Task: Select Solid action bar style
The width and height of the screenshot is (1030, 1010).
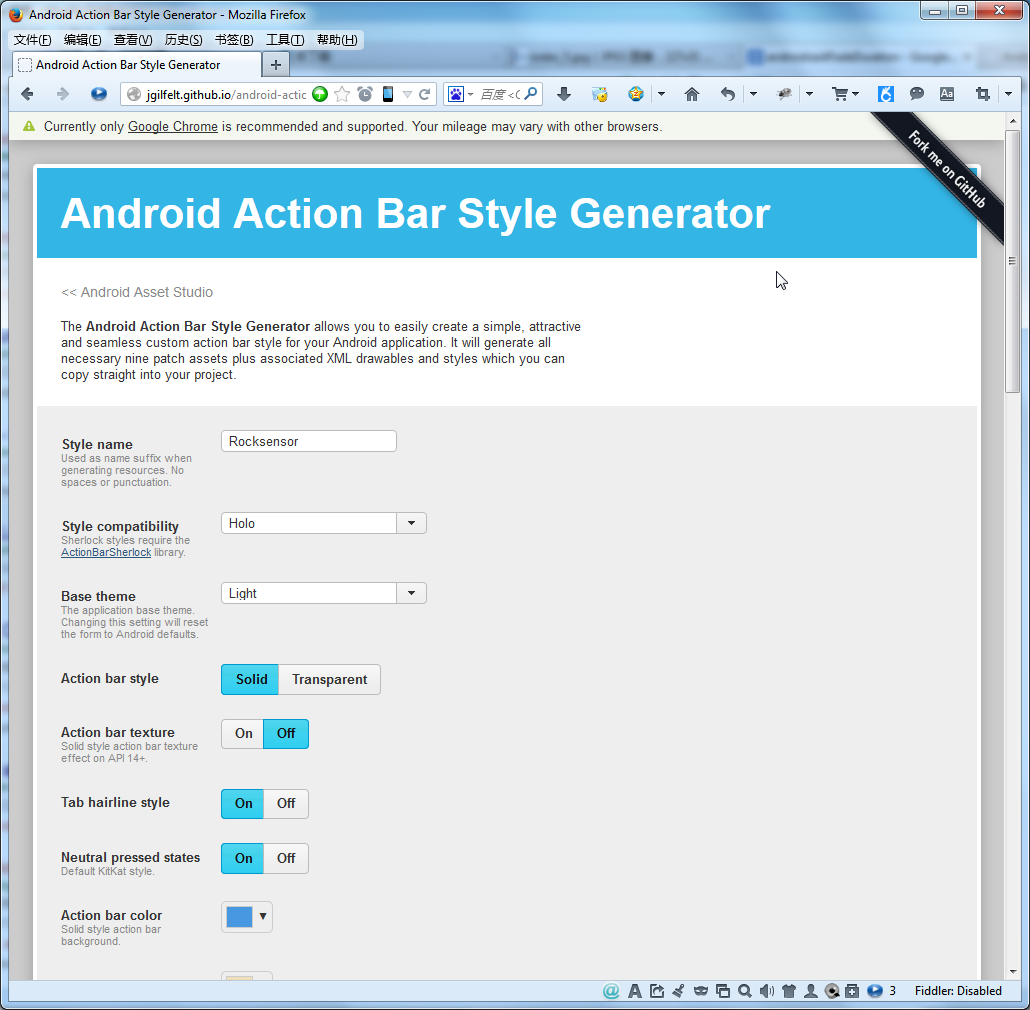Action: pos(250,680)
